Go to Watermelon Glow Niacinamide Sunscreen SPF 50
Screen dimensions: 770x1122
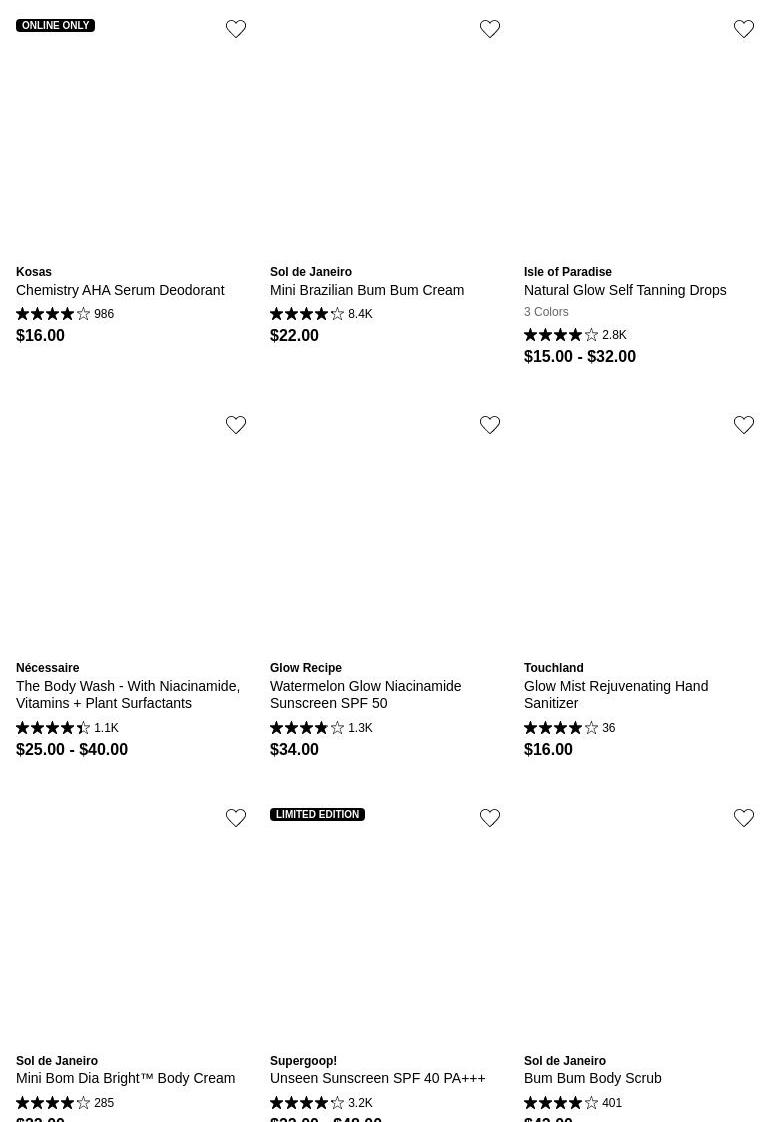coord(365,694)
